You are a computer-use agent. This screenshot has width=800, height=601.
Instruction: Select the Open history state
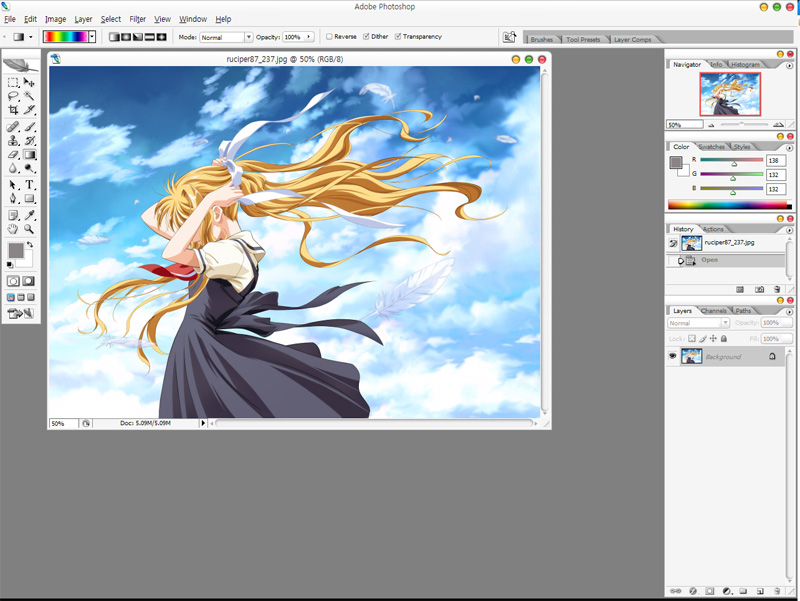click(726, 260)
